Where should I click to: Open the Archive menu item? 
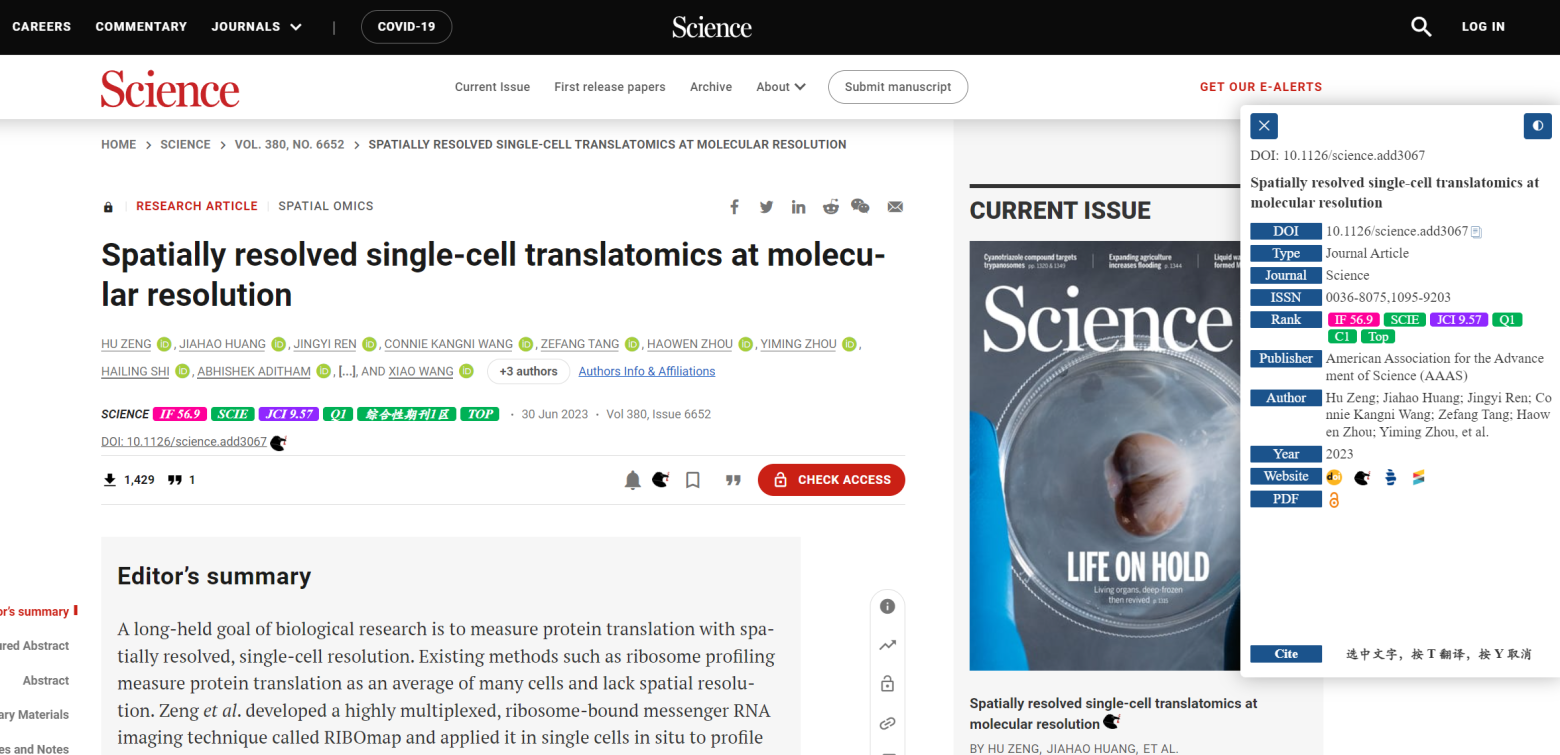pyautogui.click(x=711, y=87)
